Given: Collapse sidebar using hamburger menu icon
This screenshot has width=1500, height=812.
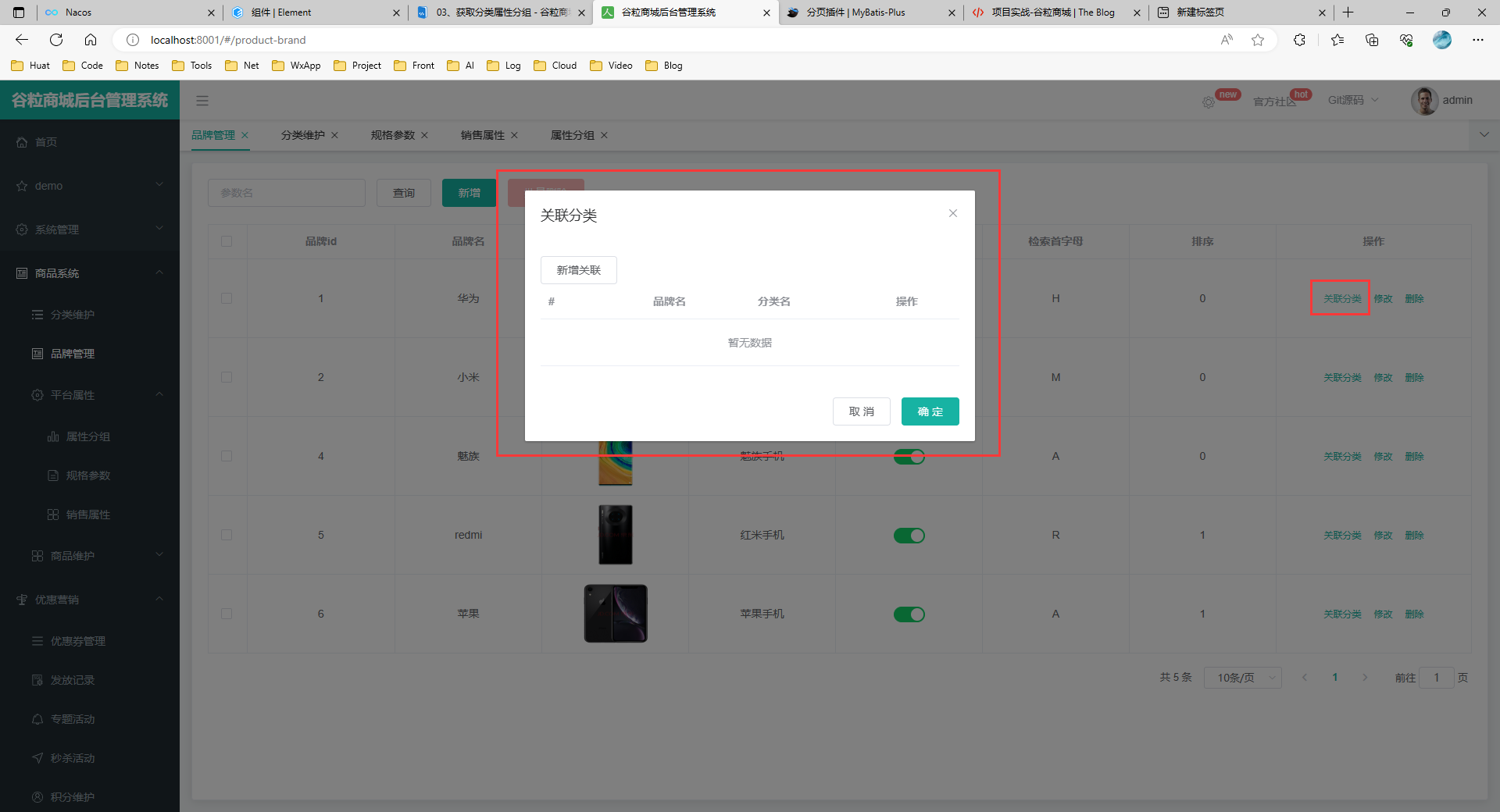Looking at the screenshot, I should point(202,101).
